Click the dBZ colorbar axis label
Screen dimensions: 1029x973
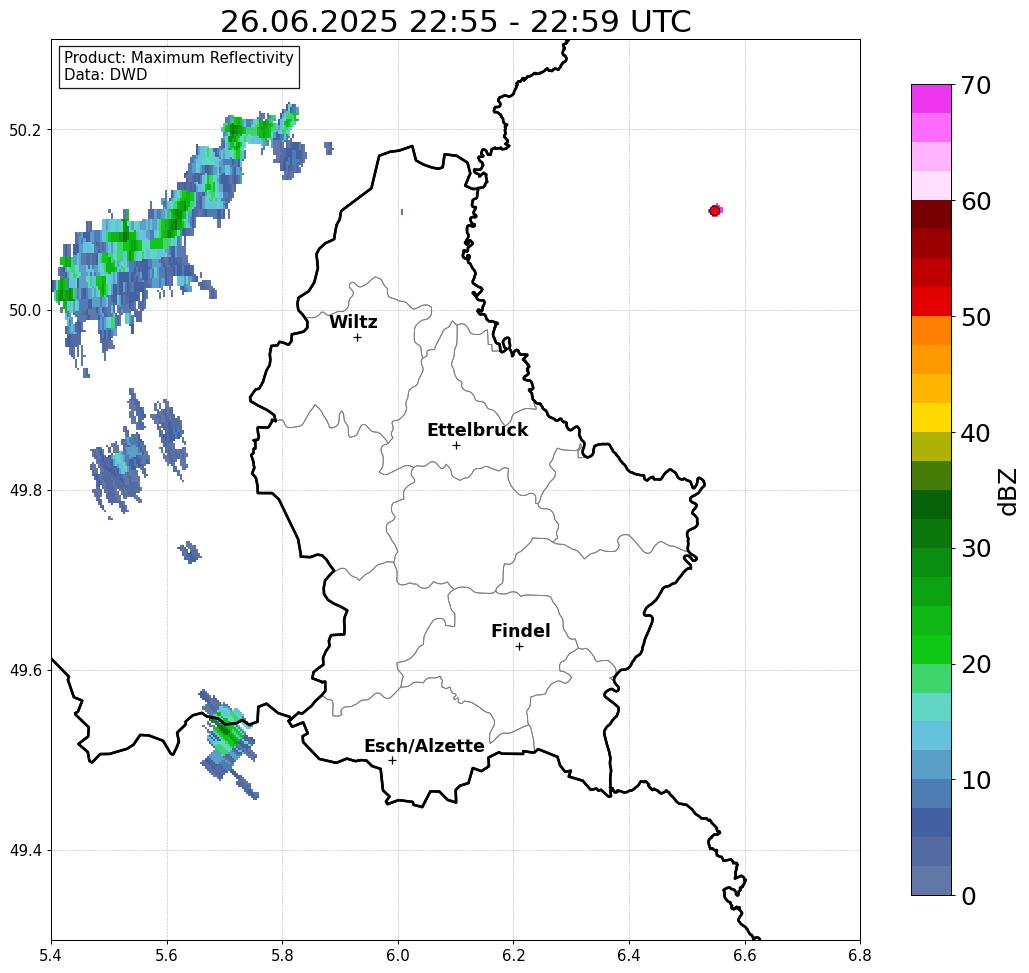click(x=1007, y=491)
